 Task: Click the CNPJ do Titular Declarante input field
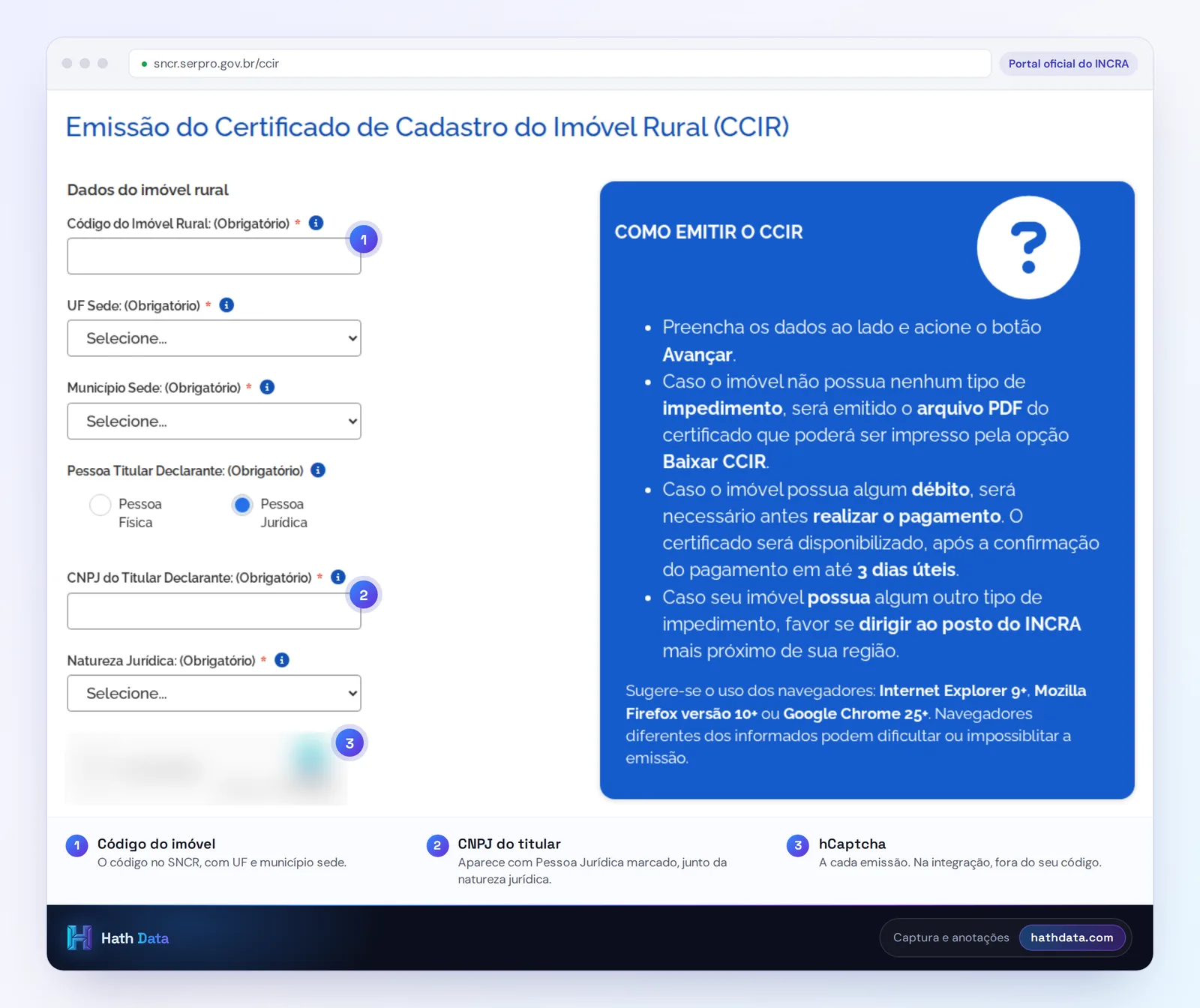coord(214,611)
